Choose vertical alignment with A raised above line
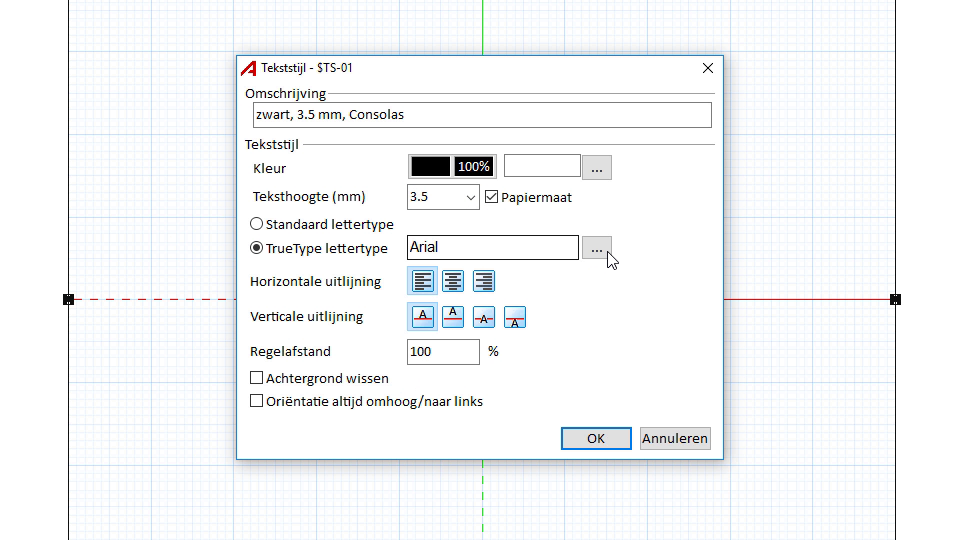Image resolution: width=960 pixels, height=540 pixels. 453,317
